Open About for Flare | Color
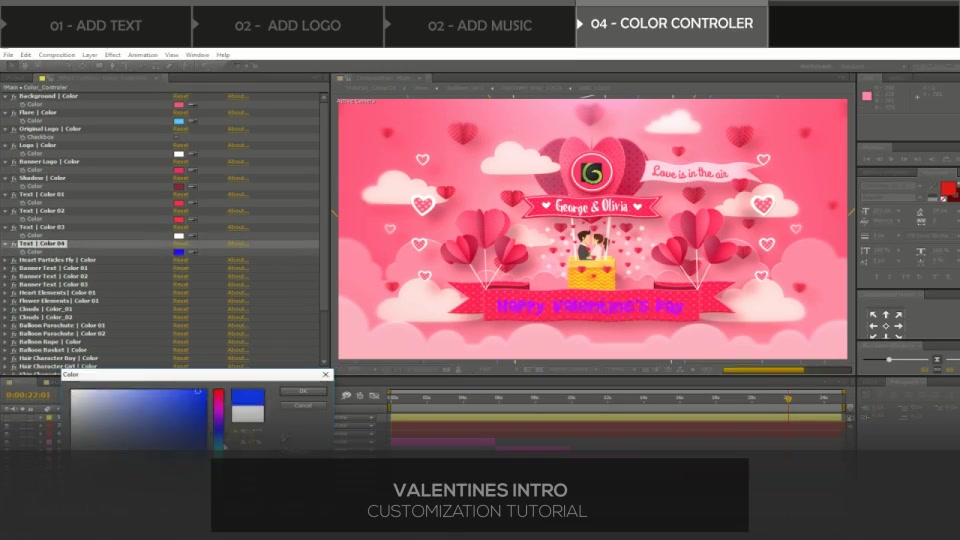This screenshot has width=960, height=540. (x=238, y=113)
